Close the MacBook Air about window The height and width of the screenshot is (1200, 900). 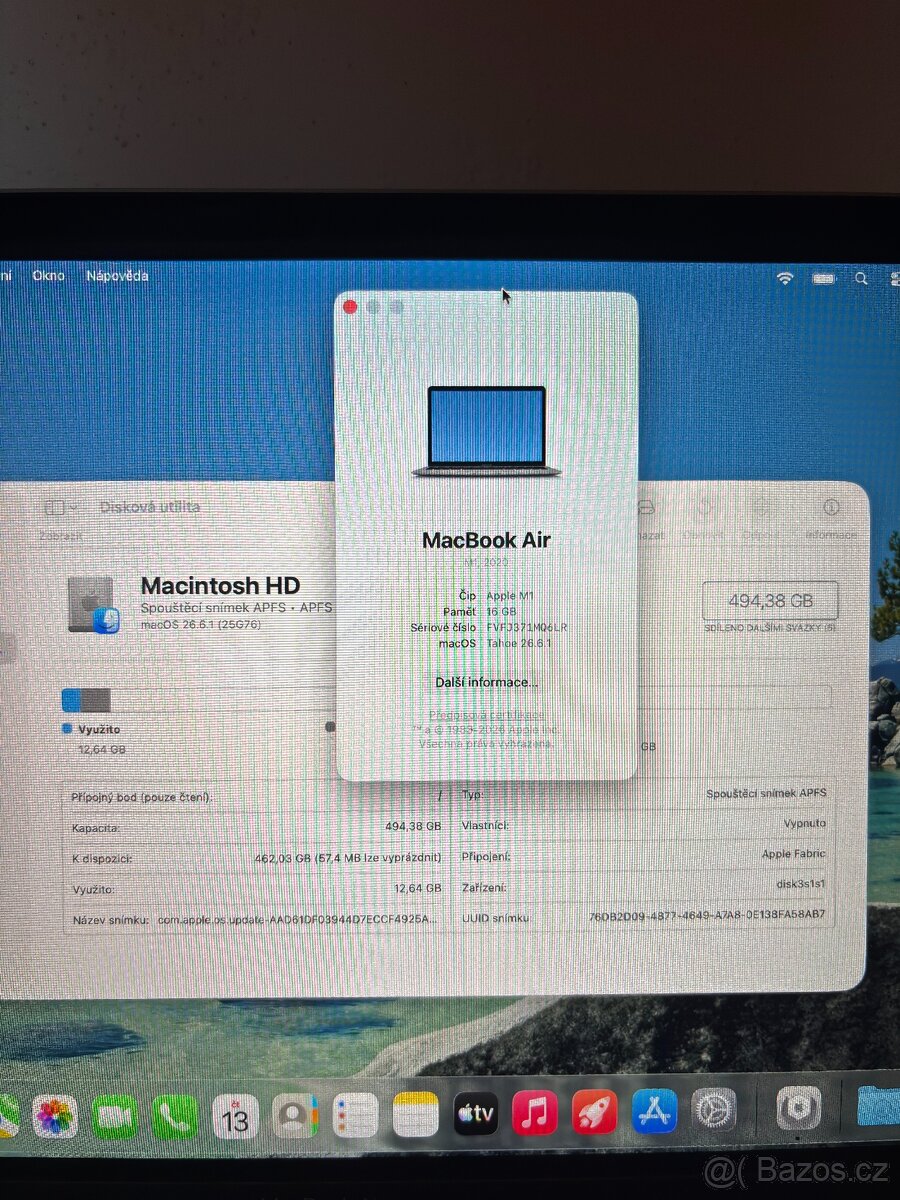350,307
